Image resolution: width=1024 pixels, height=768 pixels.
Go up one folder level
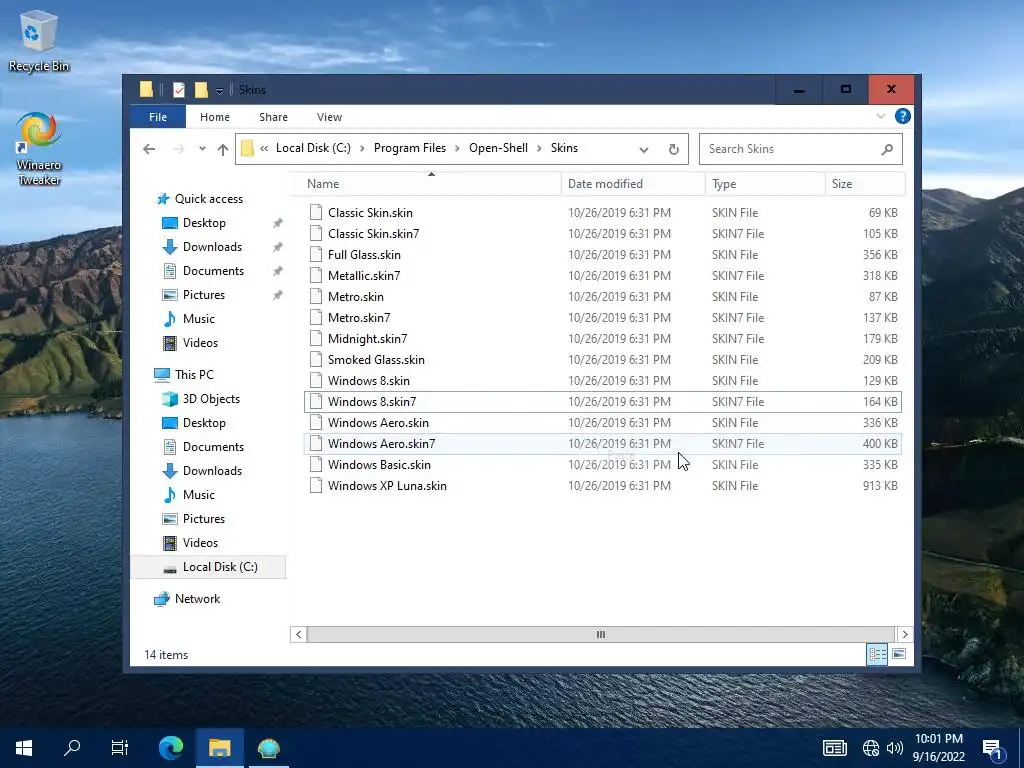click(223, 149)
